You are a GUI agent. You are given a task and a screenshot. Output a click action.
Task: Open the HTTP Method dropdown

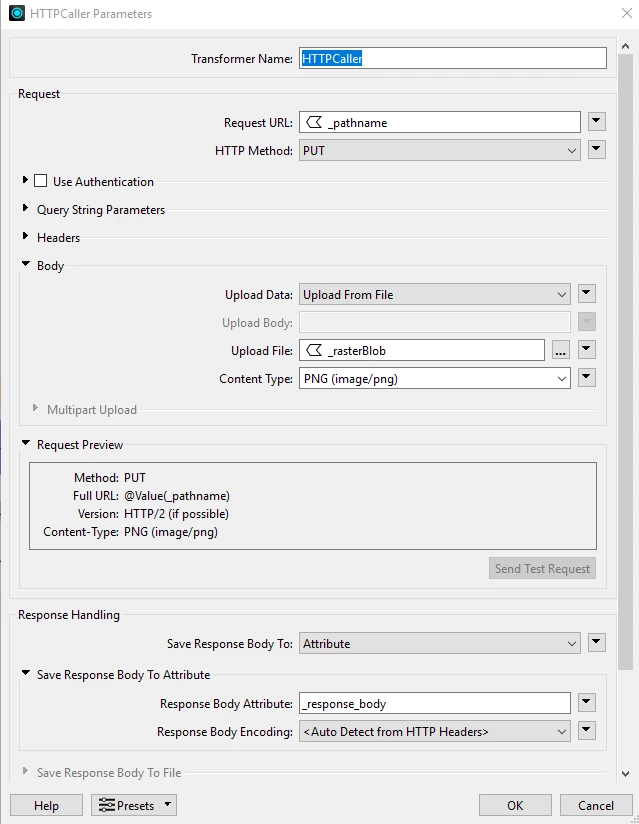click(440, 150)
